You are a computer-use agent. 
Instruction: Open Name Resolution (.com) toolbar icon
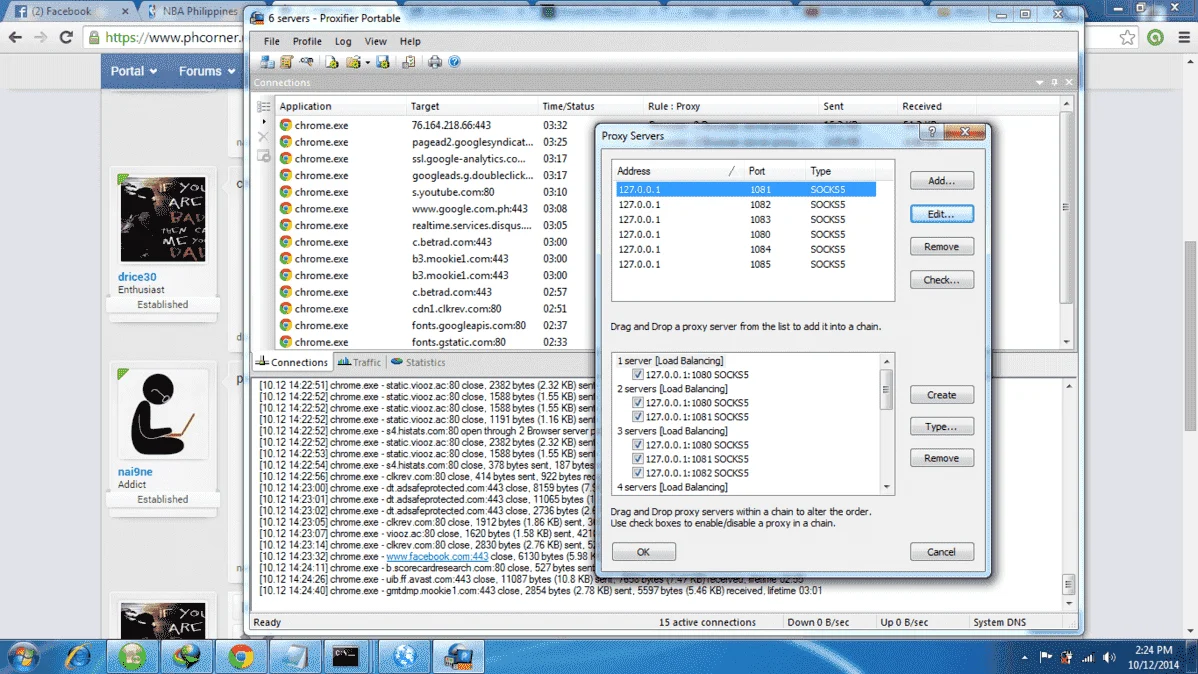click(x=306, y=62)
